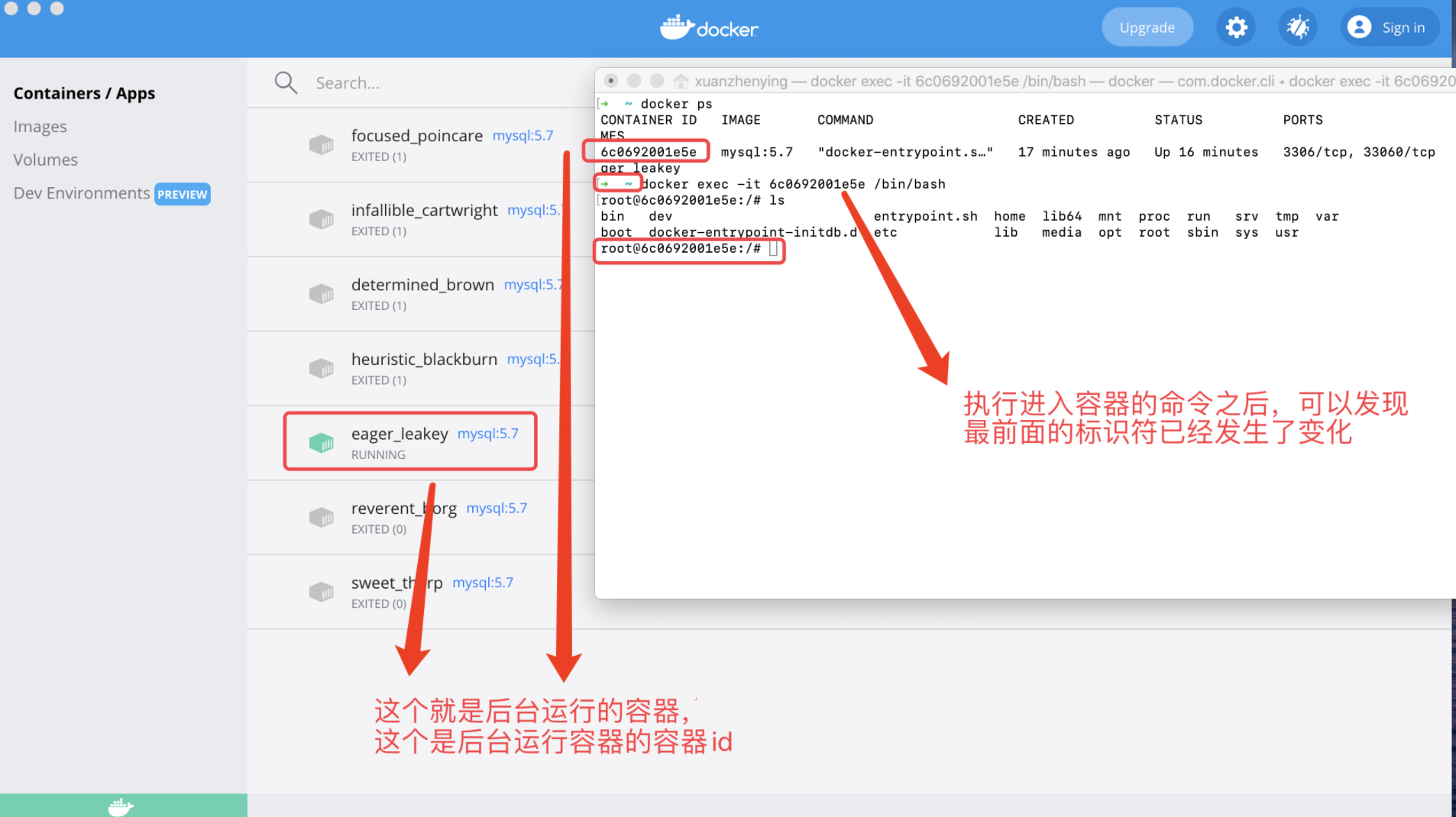The width and height of the screenshot is (1456, 817).
Task: Click 'Up 16 minutes' status in terminal
Action: [1205, 152]
